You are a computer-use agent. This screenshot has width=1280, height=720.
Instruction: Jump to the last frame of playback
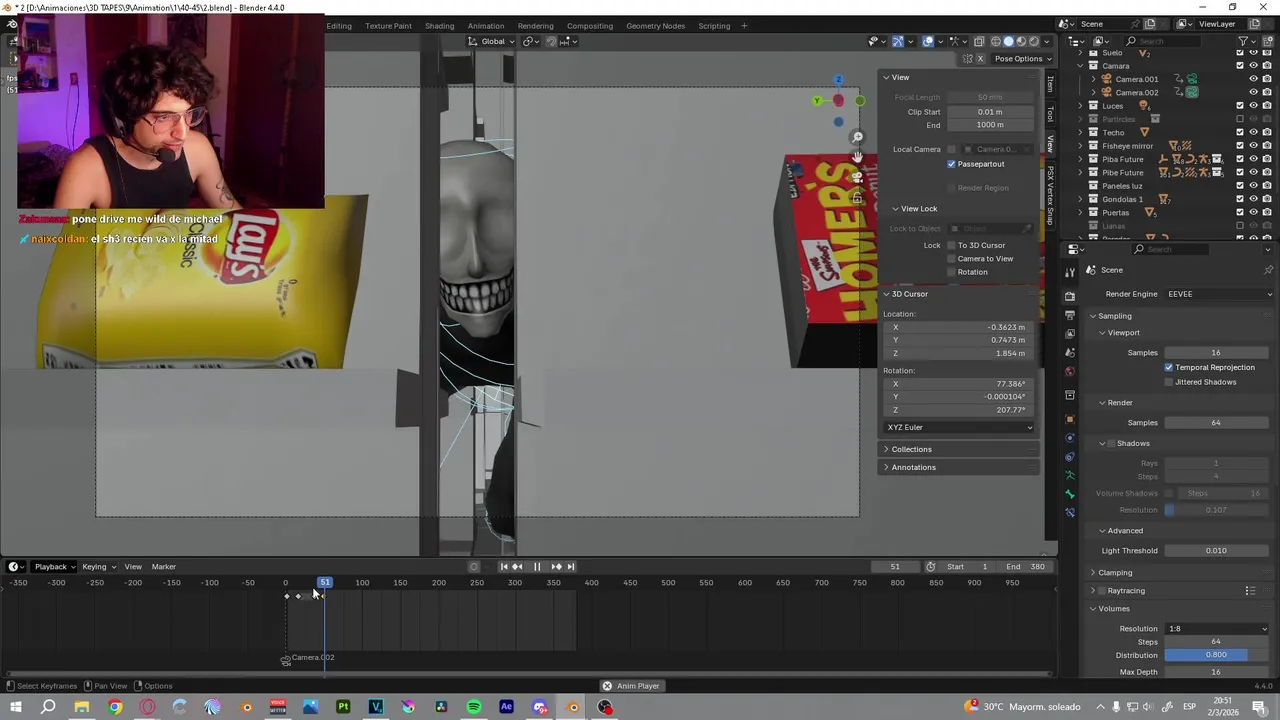[x=570, y=567]
